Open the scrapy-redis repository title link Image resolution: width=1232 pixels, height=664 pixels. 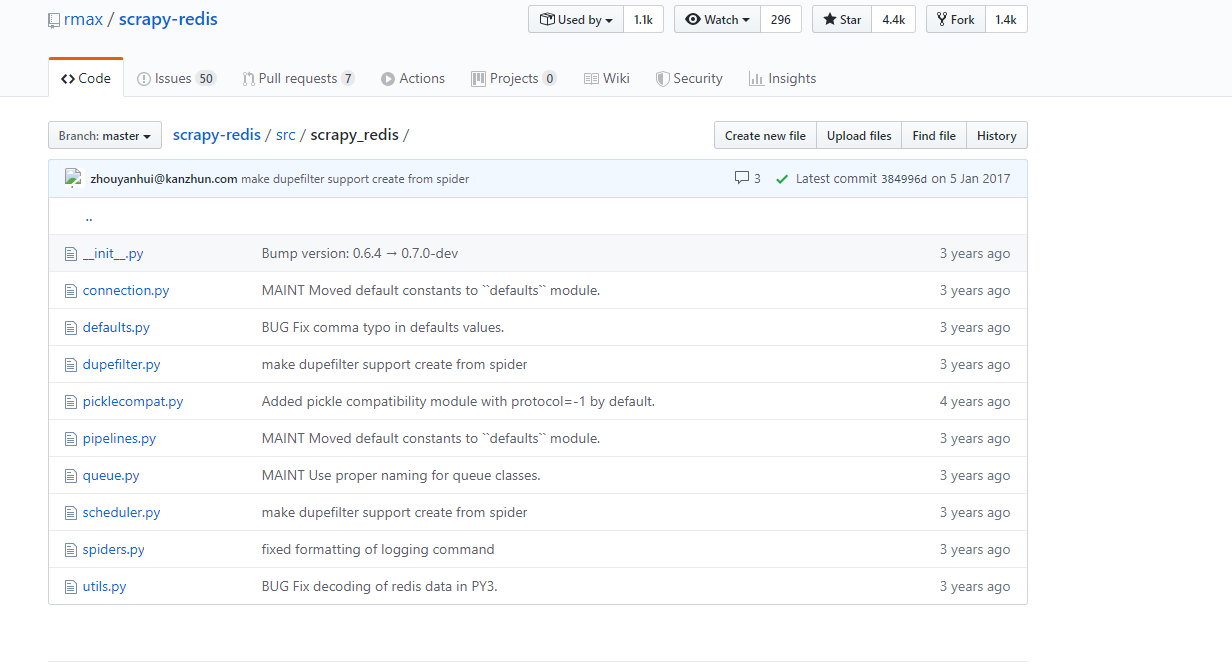point(168,19)
